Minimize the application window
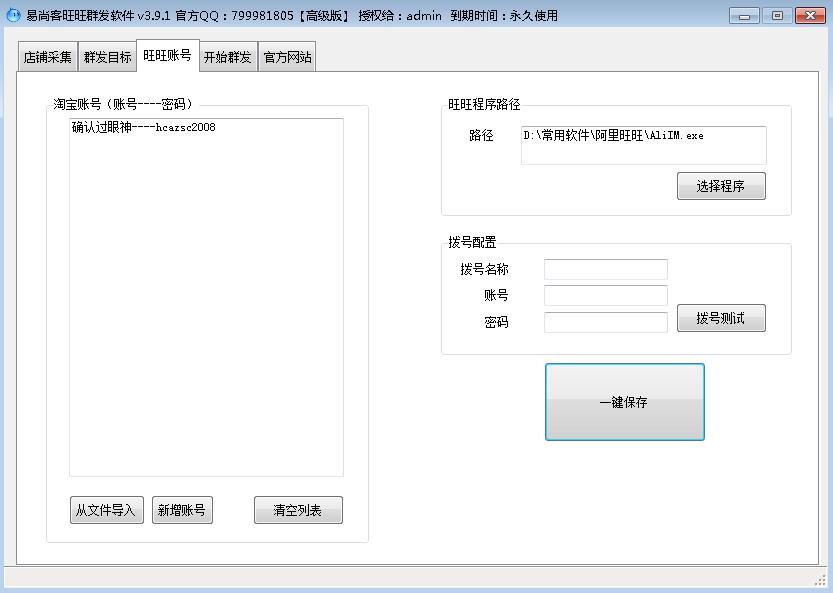Image resolution: width=833 pixels, height=593 pixels. click(x=742, y=14)
